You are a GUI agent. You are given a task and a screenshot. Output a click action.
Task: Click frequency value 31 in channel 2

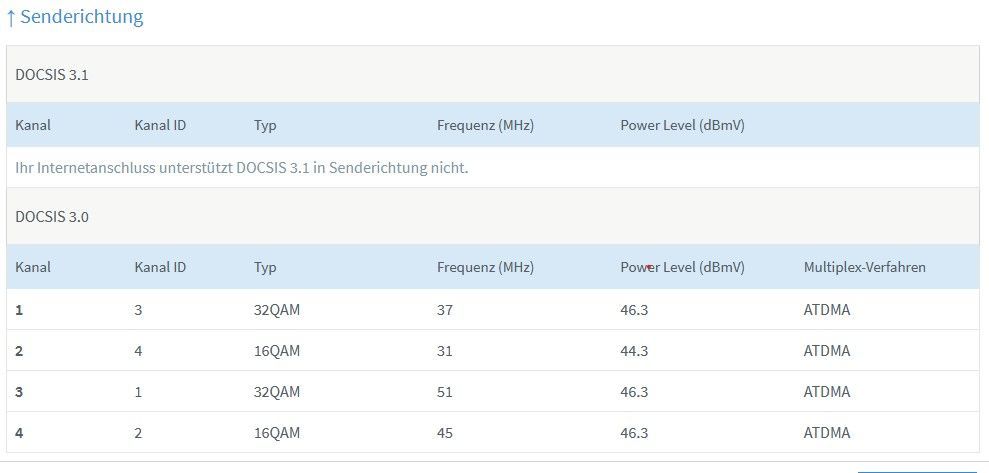445,351
